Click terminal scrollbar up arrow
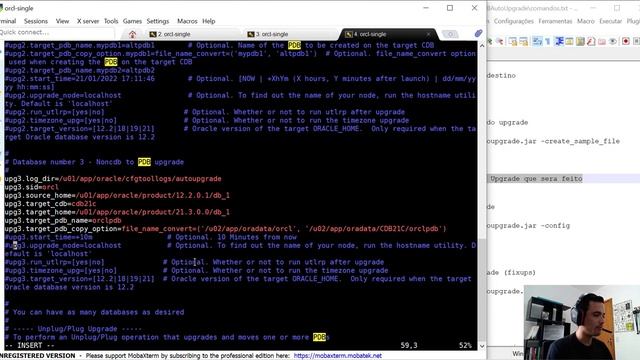The height and width of the screenshot is (360, 640). [482, 45]
